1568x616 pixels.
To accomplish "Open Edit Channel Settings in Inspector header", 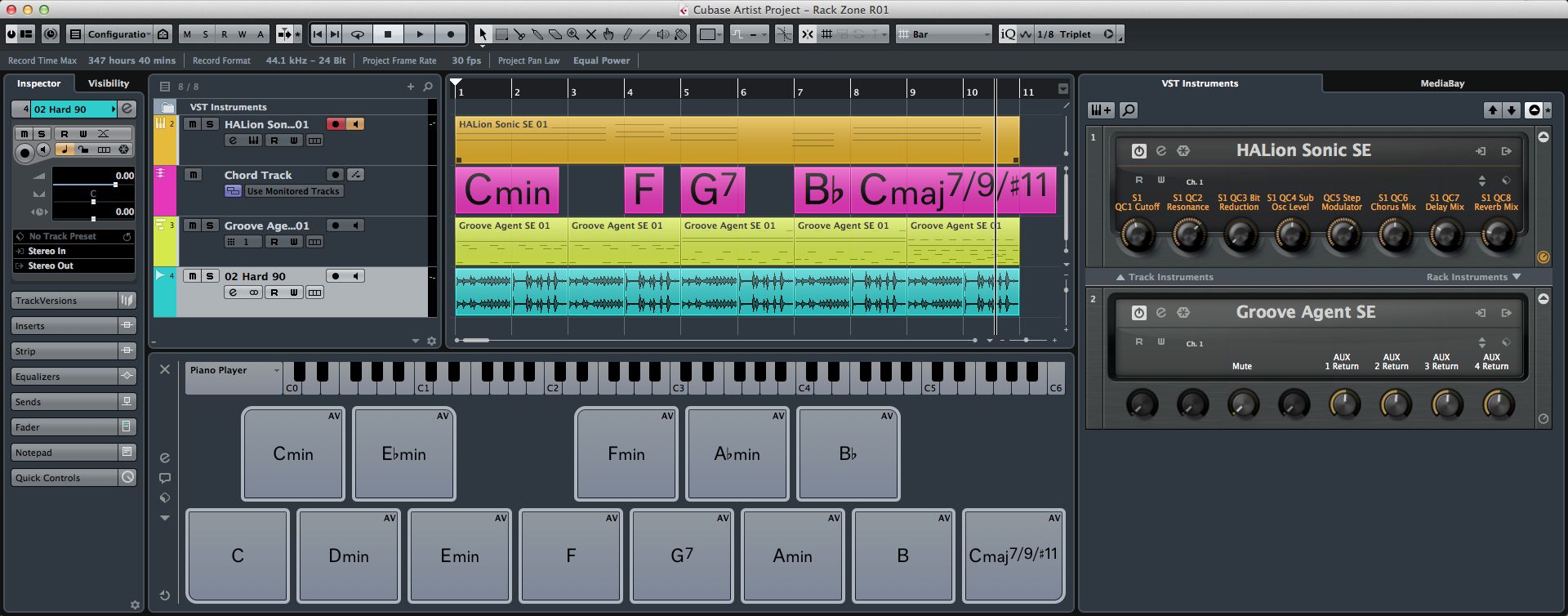I will 127,109.
